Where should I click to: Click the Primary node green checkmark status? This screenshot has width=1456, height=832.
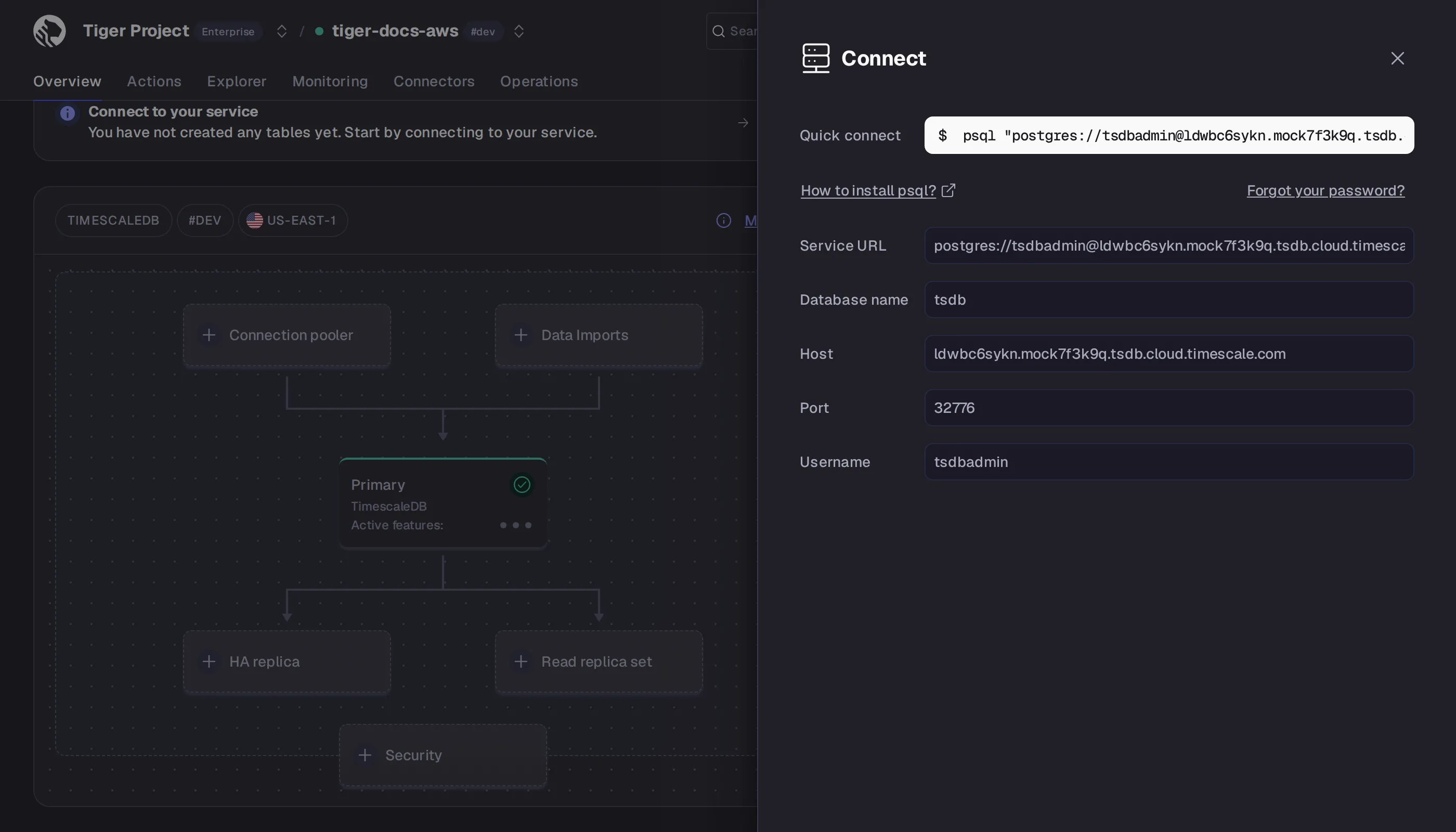pos(522,485)
